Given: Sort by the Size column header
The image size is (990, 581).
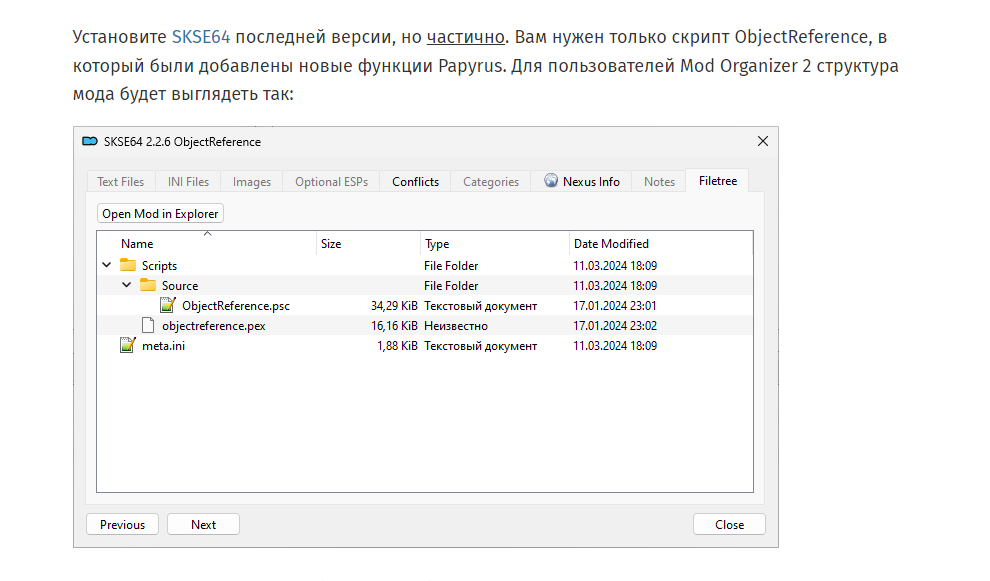Looking at the screenshot, I should point(369,244).
